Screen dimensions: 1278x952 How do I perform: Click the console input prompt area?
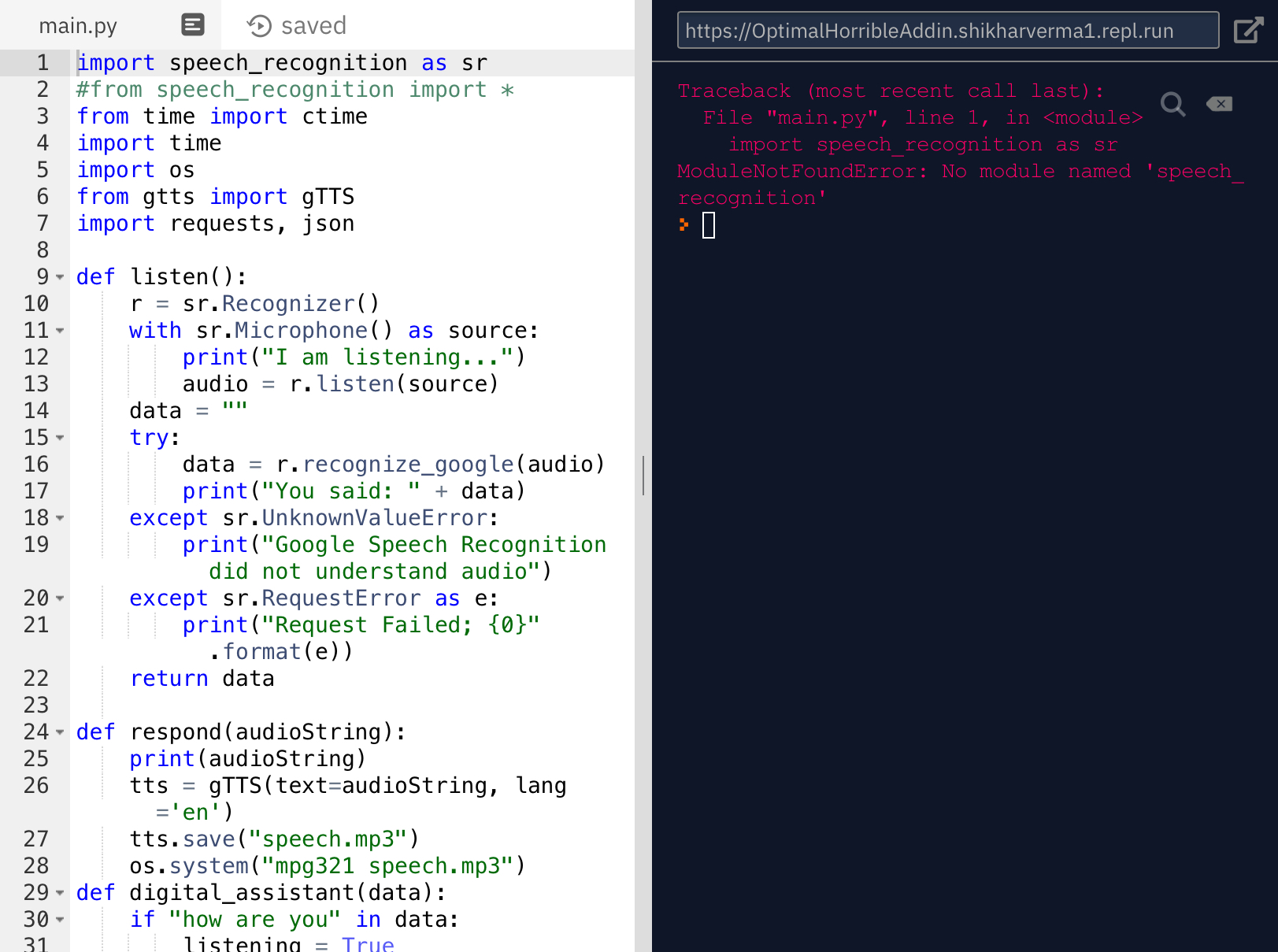coord(709,225)
